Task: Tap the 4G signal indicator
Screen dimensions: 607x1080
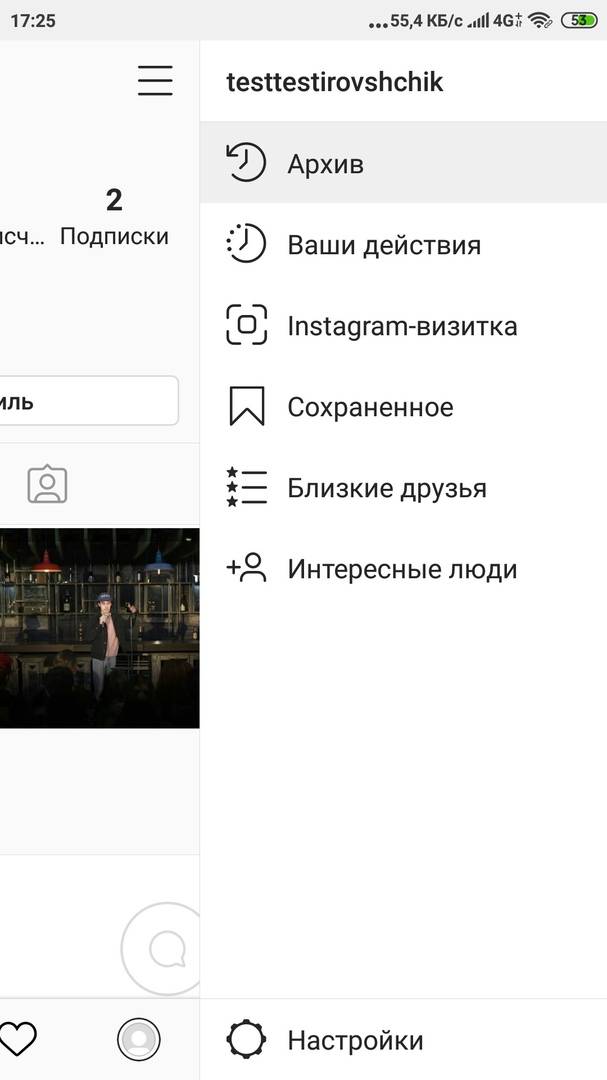Action: click(507, 21)
